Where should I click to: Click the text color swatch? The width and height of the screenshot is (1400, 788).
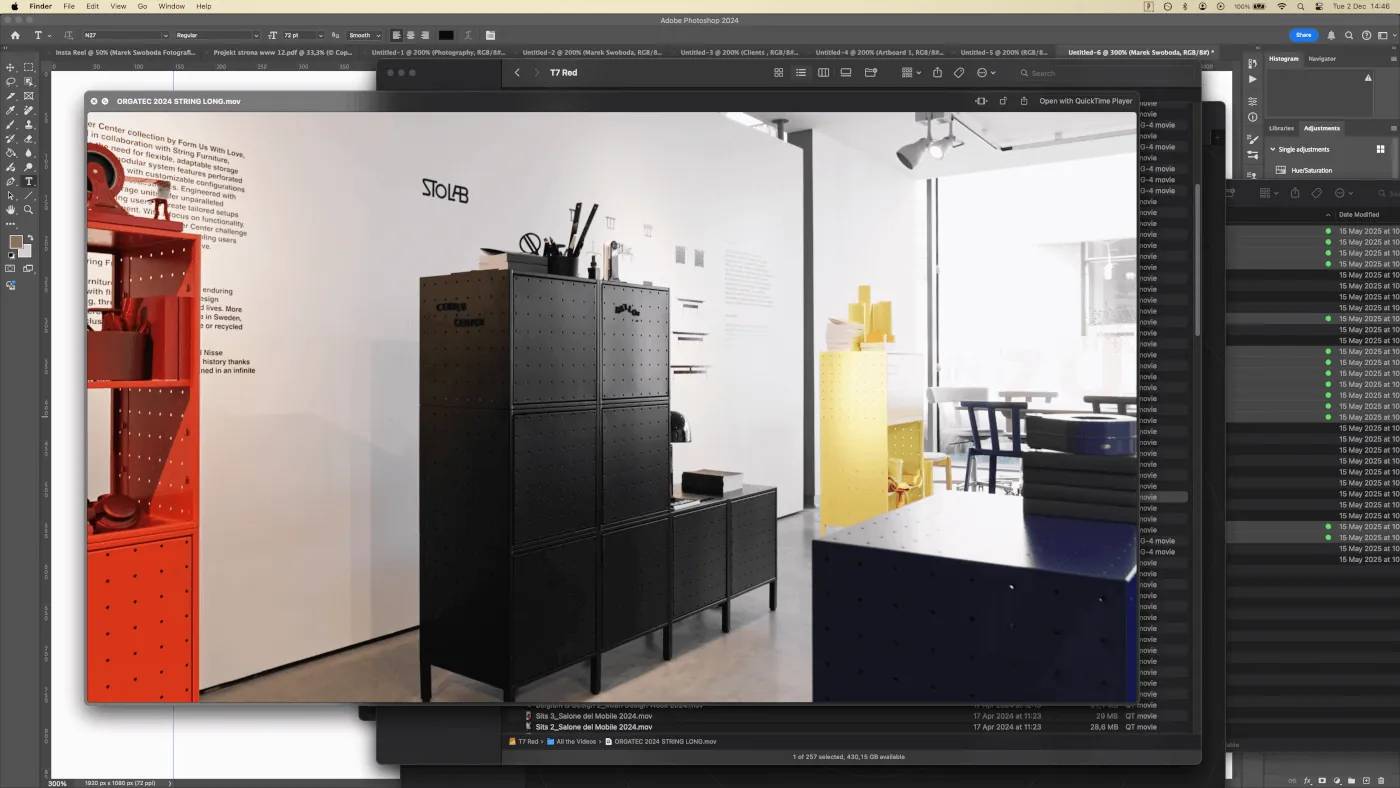pyautogui.click(x=446, y=35)
